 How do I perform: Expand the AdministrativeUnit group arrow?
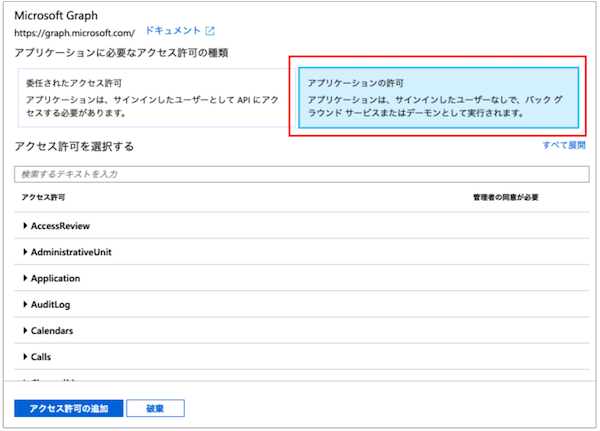[x=25, y=252]
